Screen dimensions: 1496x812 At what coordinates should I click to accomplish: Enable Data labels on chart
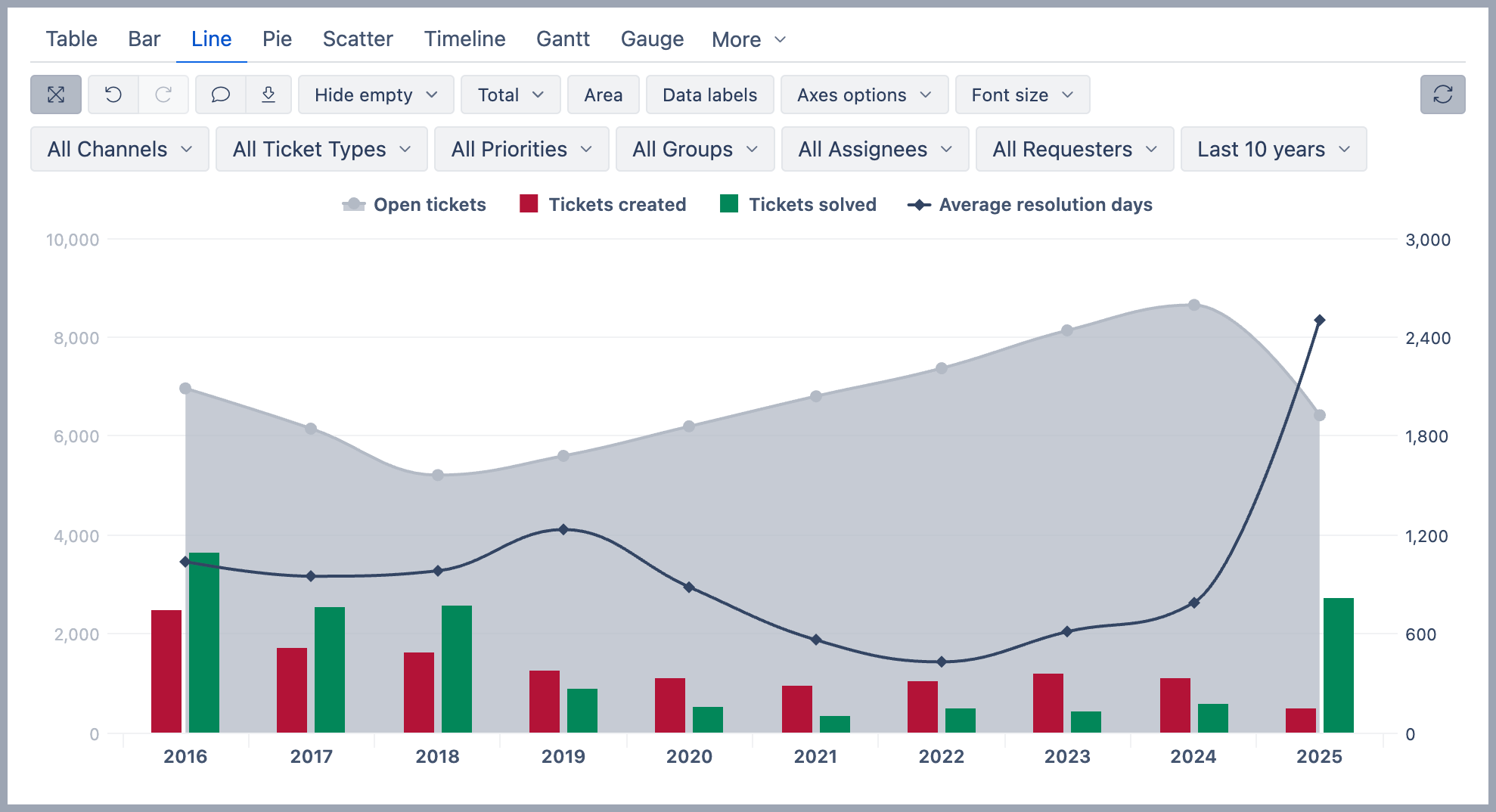pyautogui.click(x=709, y=95)
